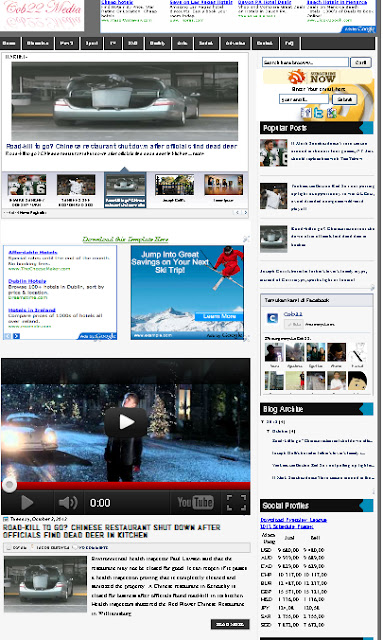Image resolution: width=383 pixels, height=640 pixels.
Task: Collapse the 2012 year in Blog Archive
Action: [262, 421]
